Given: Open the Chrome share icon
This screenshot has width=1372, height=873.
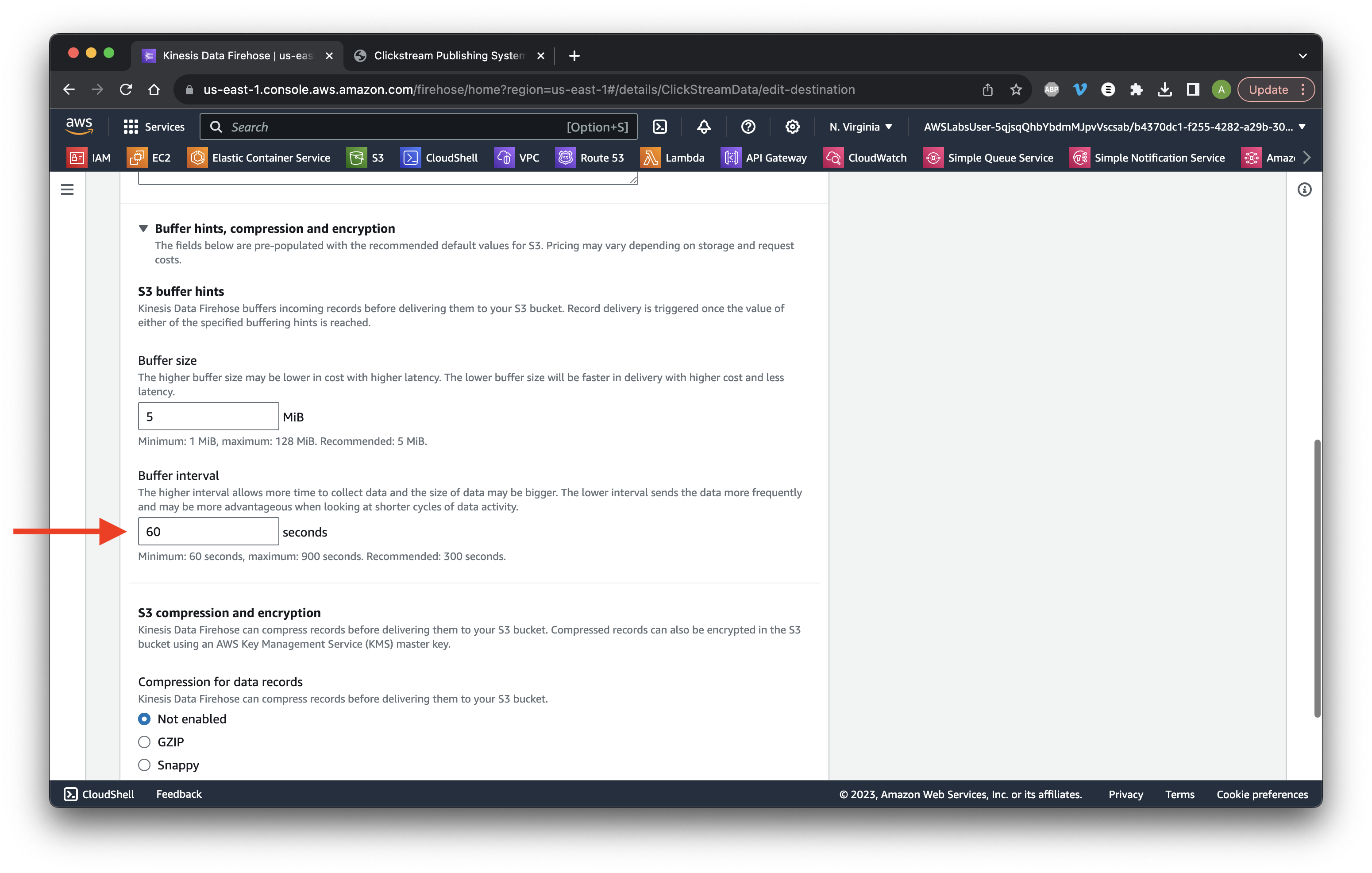Looking at the screenshot, I should click(x=987, y=89).
